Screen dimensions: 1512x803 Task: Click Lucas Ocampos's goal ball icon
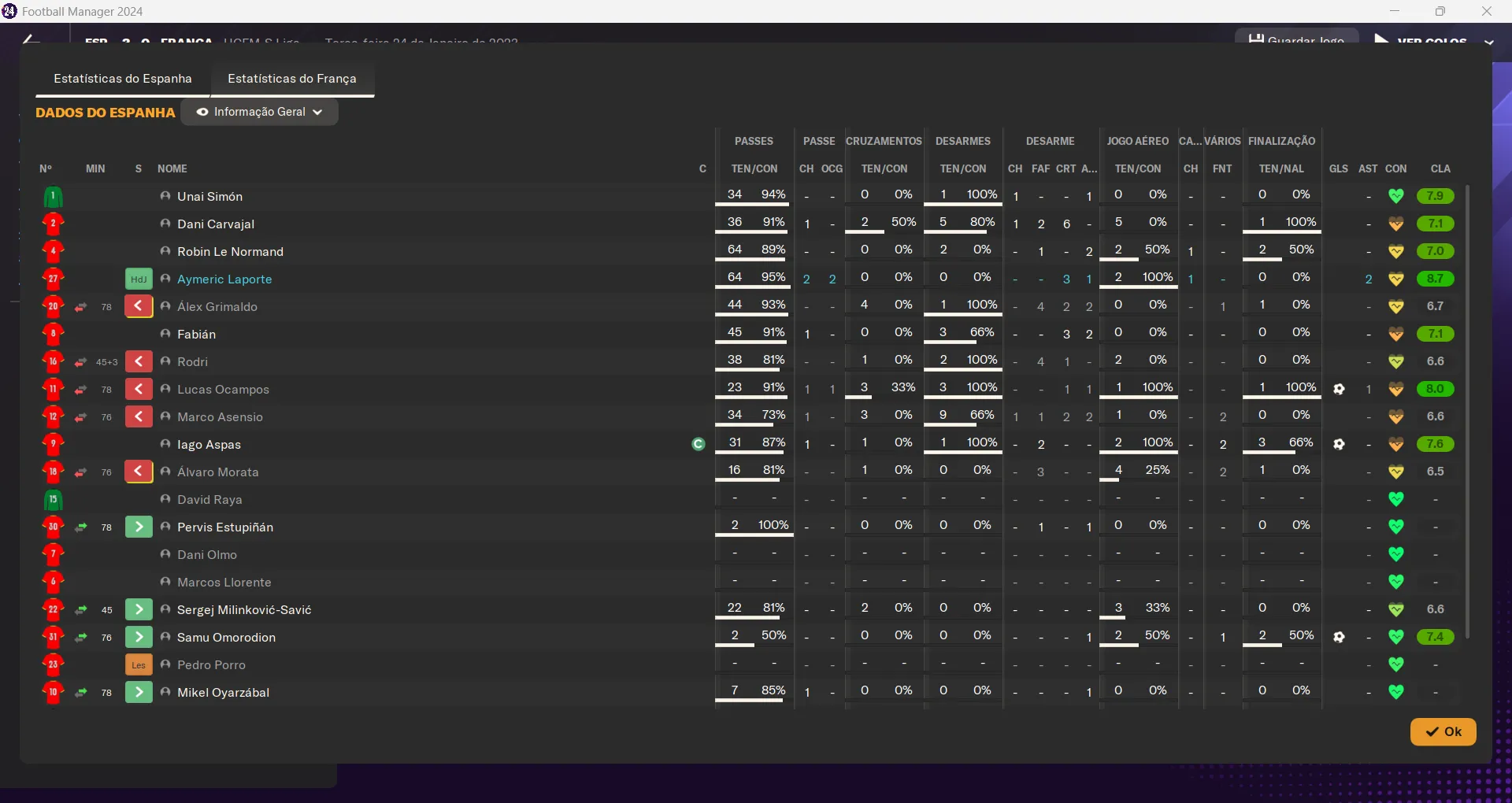coord(1339,389)
